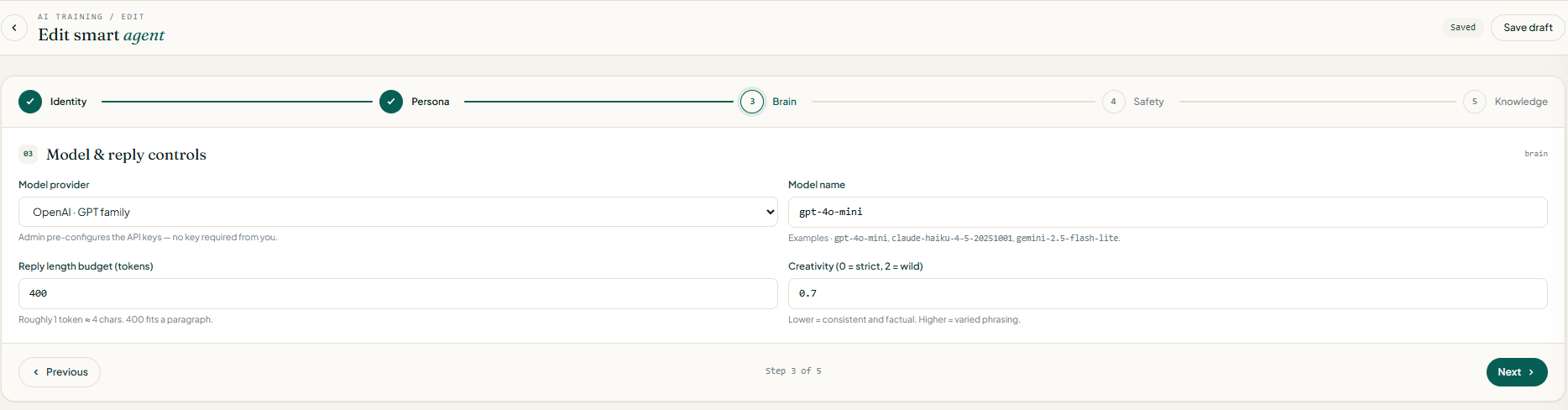This screenshot has width=1568, height=410.
Task: Click the Admin pre-configures API keys hint
Action: click(x=148, y=238)
